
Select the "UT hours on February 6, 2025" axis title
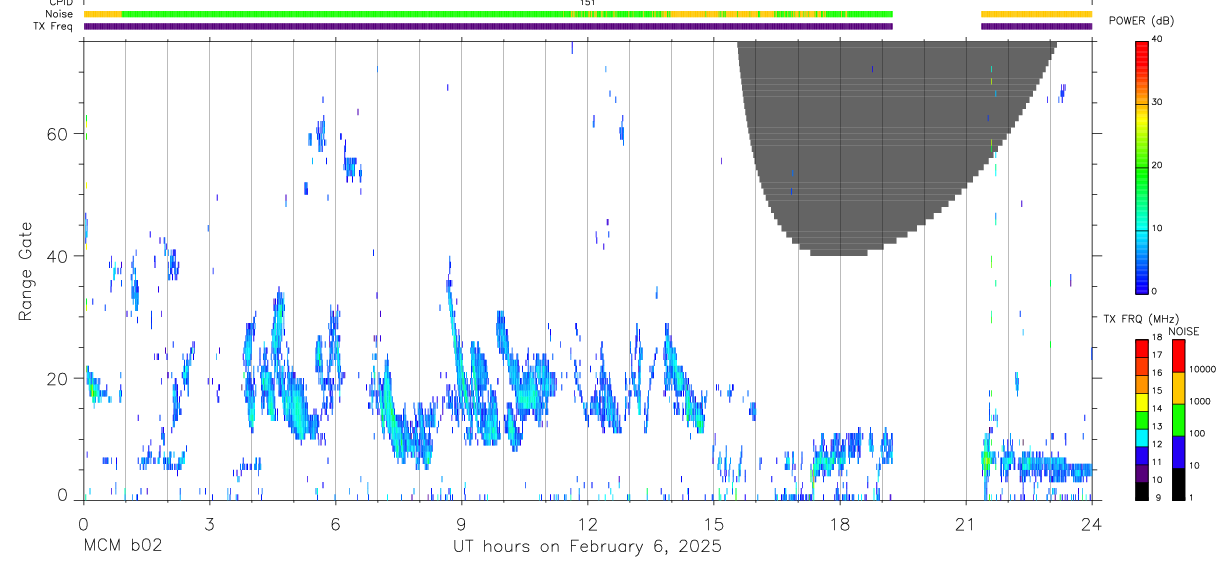coord(587,546)
